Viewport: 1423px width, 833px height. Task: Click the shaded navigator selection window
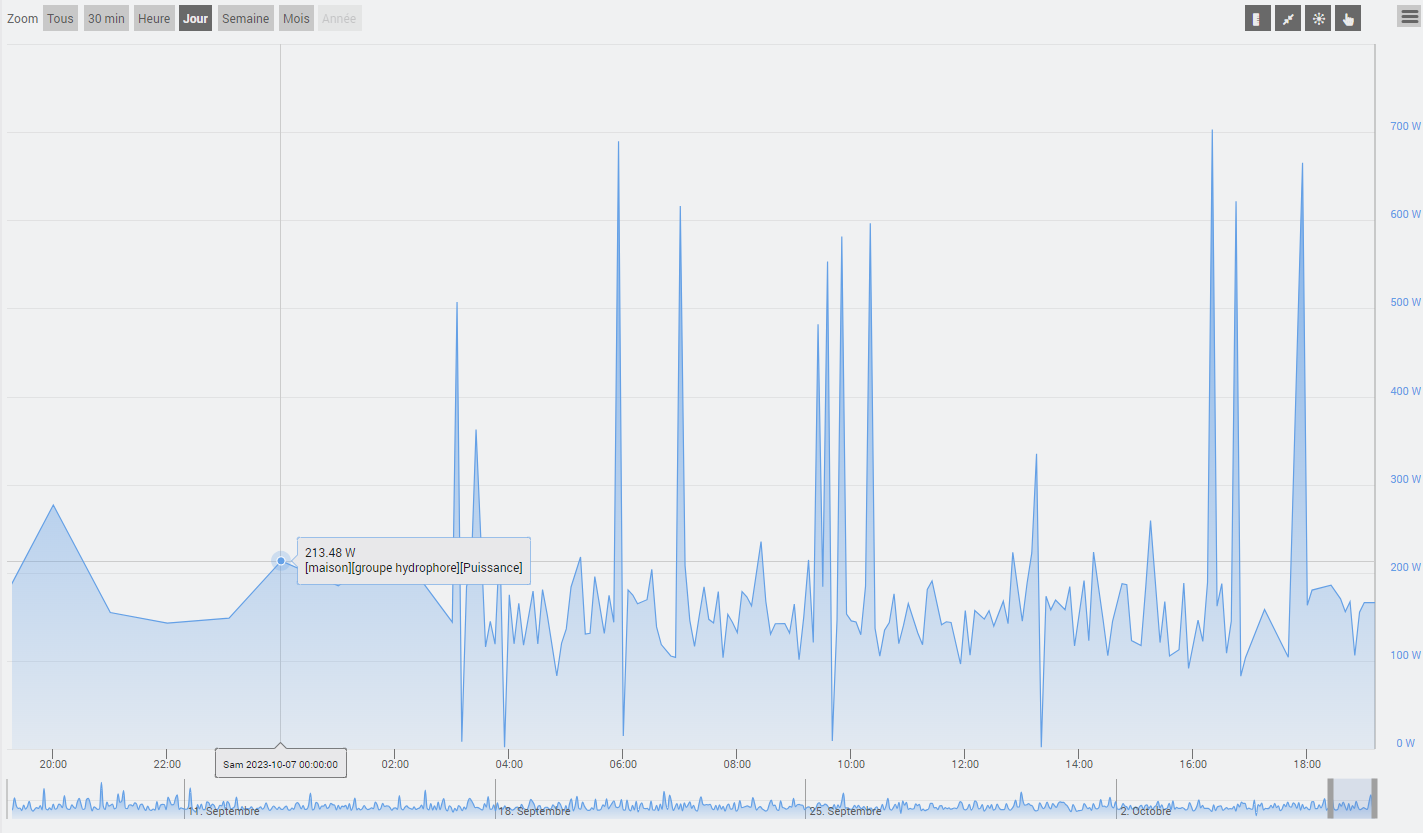coord(1352,798)
